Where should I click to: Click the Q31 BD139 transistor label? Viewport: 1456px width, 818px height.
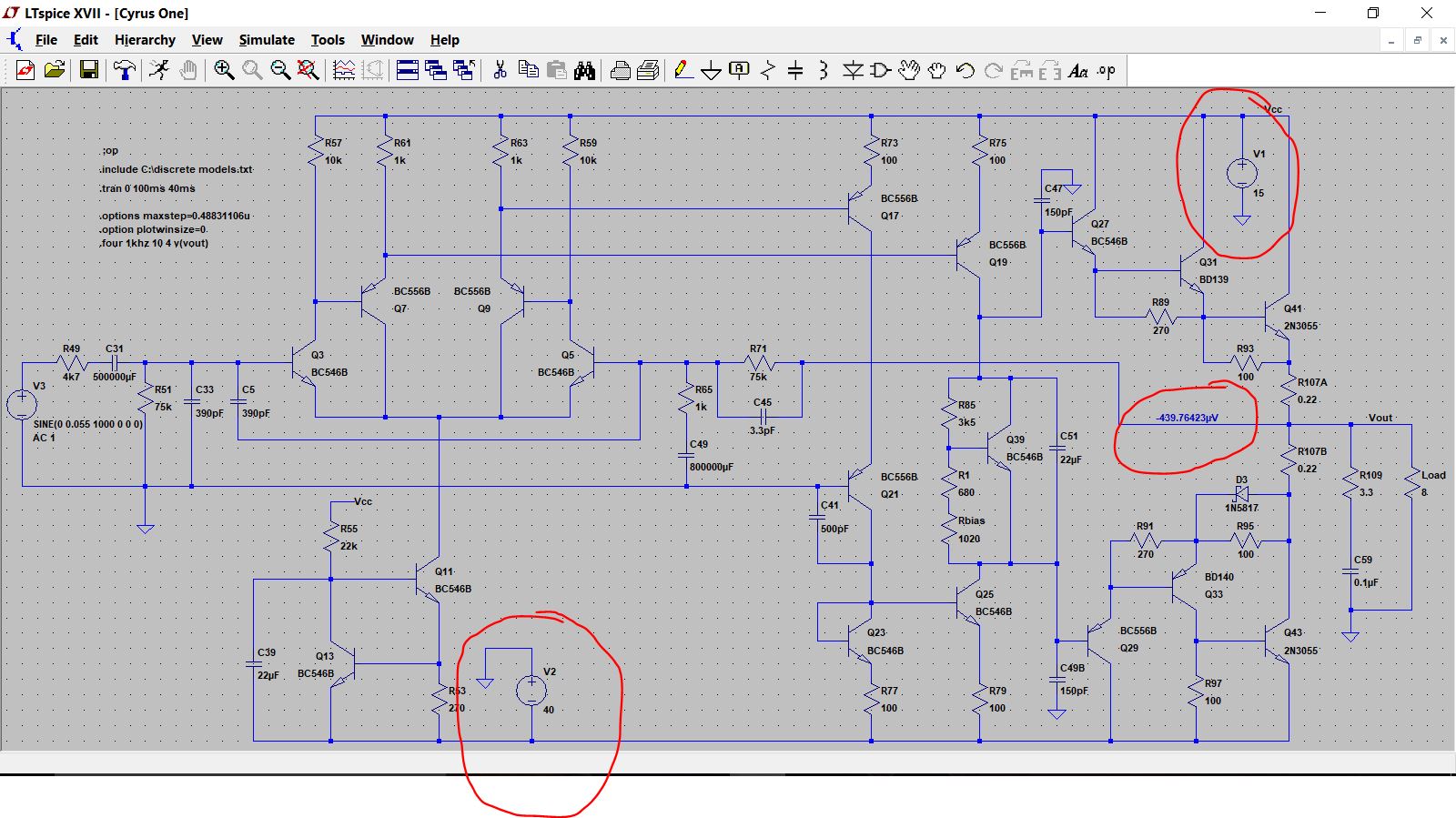tap(1213, 270)
